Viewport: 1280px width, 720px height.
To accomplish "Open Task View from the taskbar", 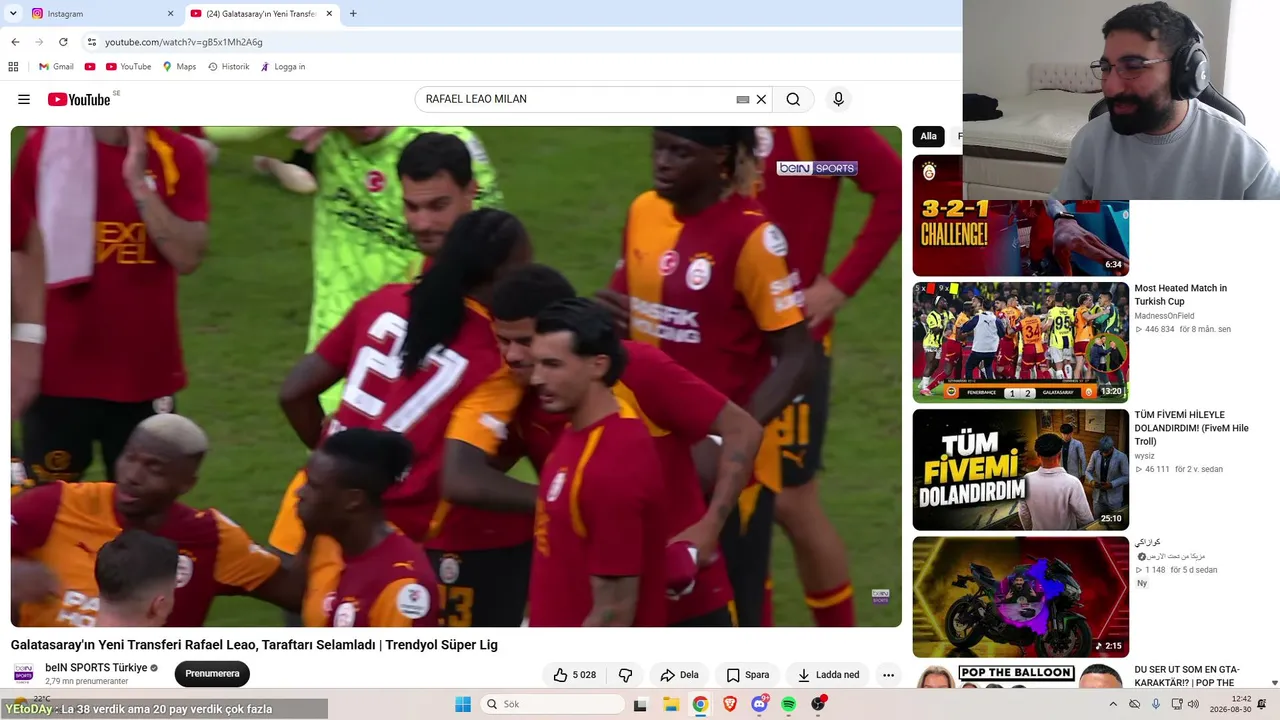I will click(x=640, y=704).
